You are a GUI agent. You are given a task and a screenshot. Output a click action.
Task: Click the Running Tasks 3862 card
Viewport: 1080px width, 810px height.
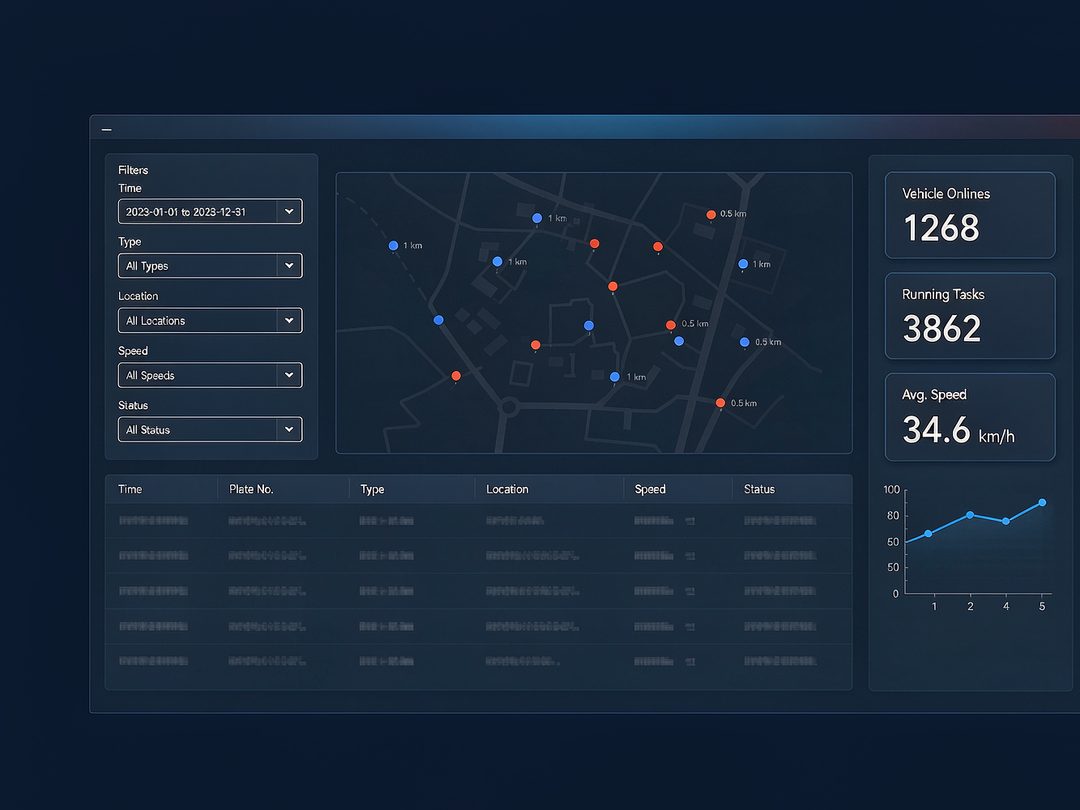[970, 316]
